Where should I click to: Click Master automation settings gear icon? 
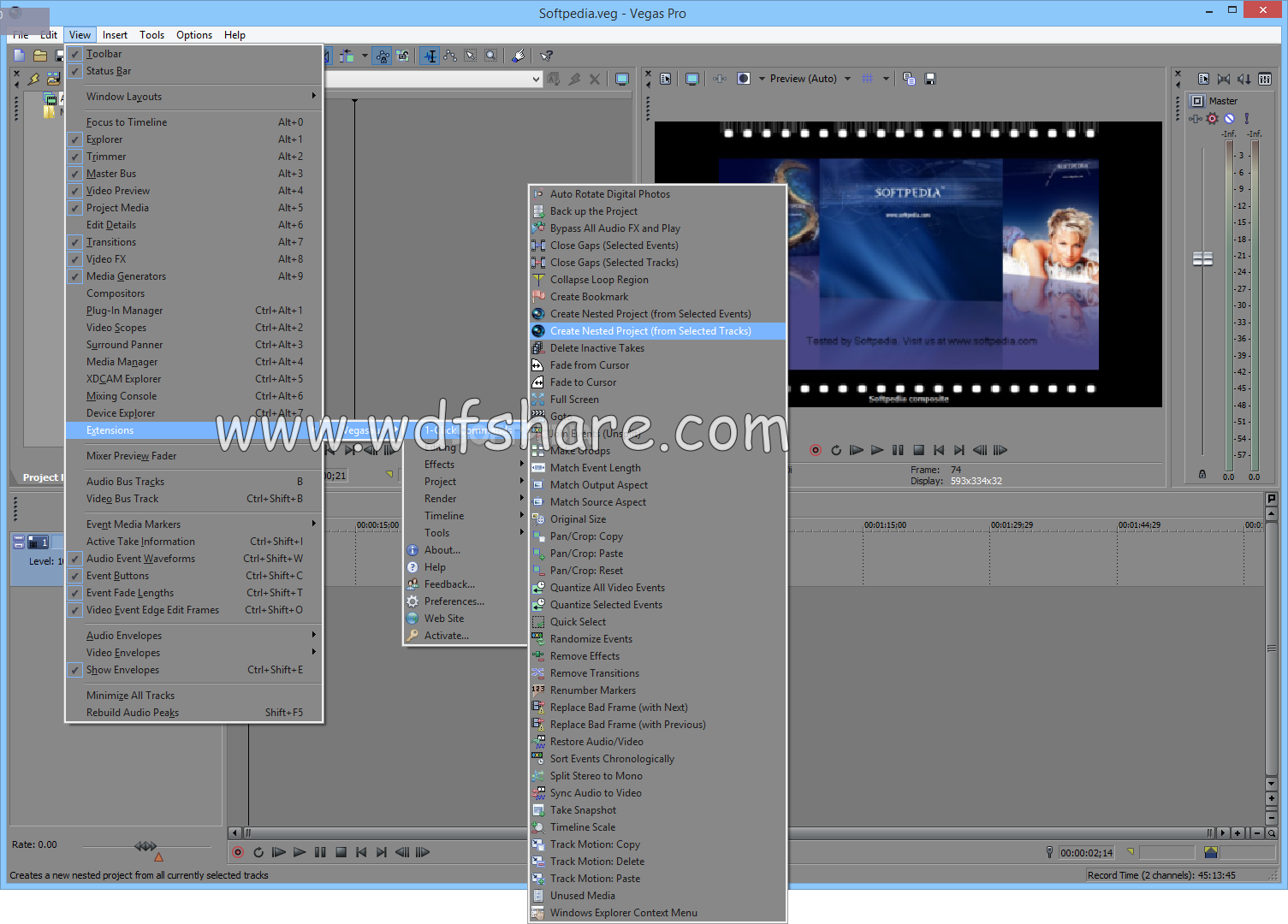[1212, 118]
